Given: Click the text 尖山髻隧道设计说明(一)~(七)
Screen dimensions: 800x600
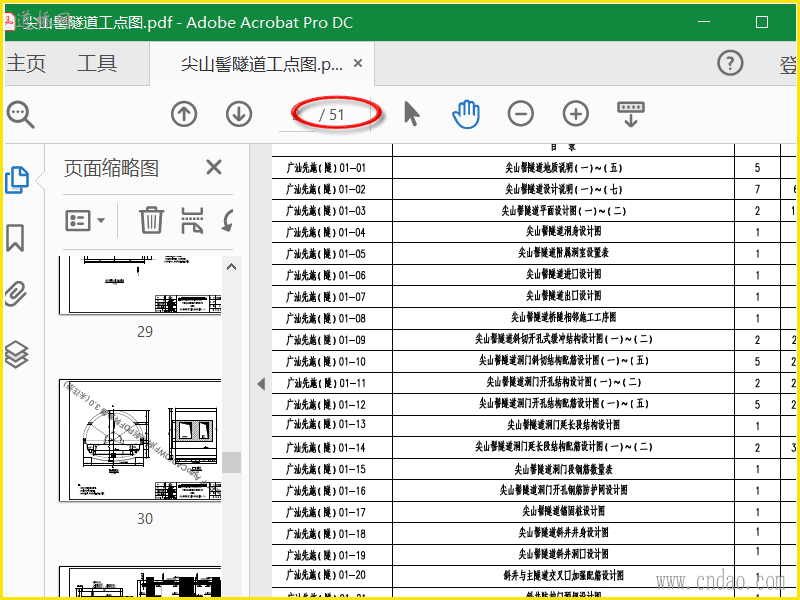Looking at the screenshot, I should pos(563,189).
